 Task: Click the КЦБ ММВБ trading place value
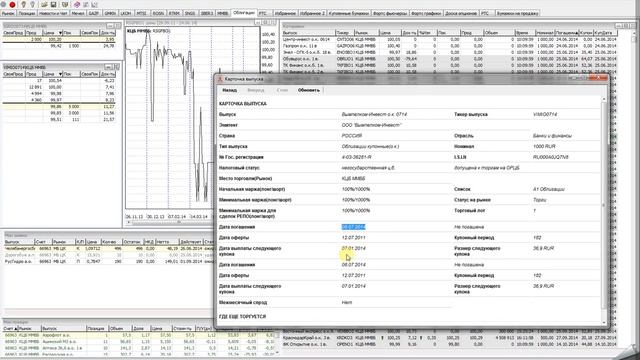353,179
